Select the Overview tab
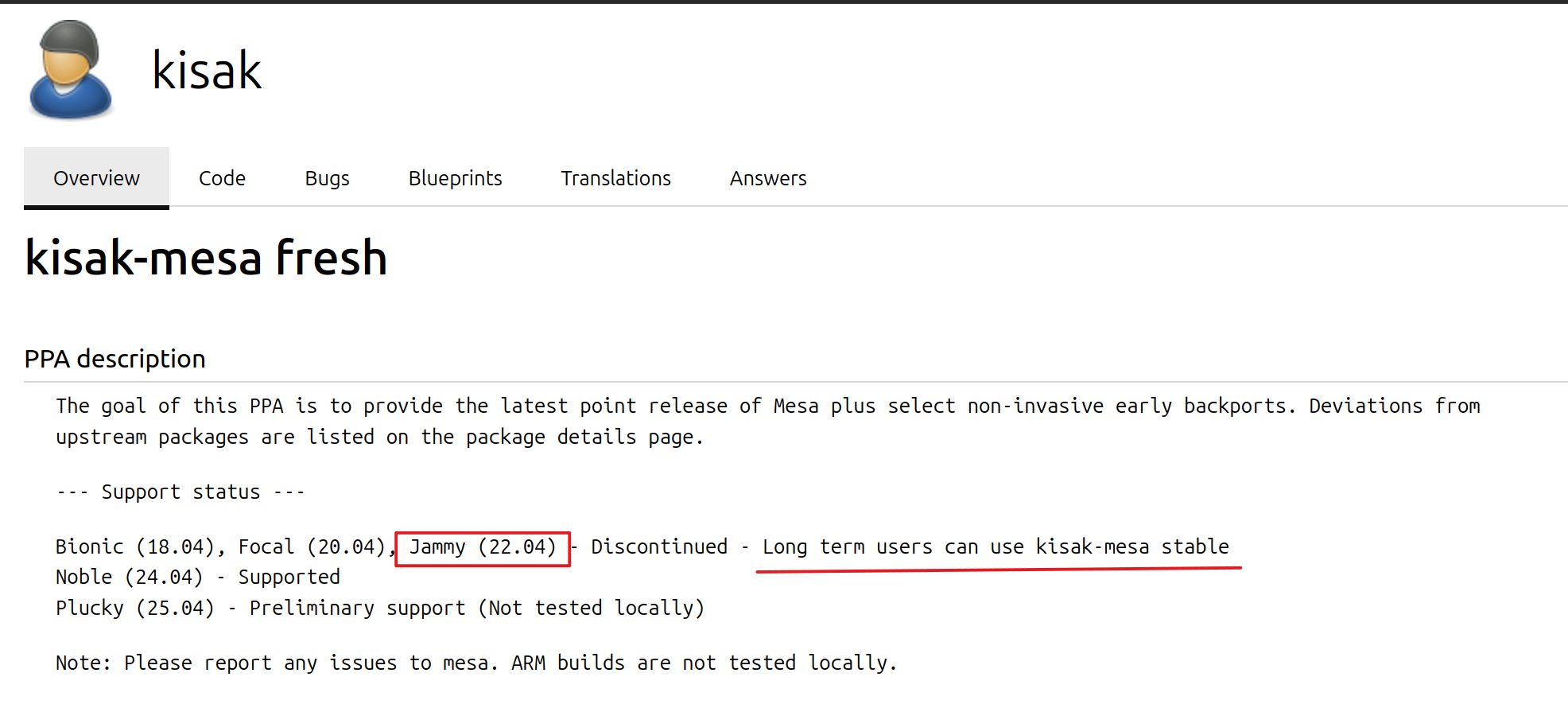The image size is (1568, 704). tap(96, 178)
